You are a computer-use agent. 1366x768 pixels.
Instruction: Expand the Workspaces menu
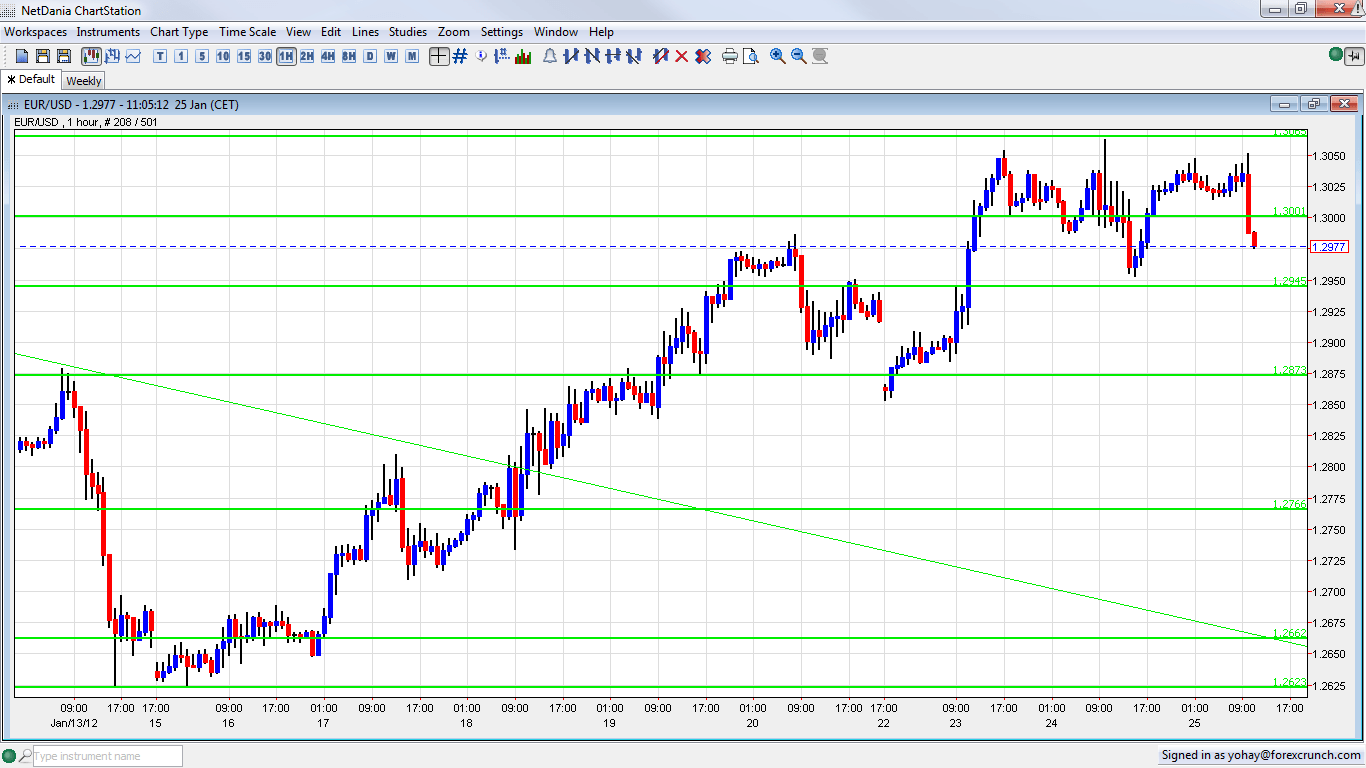tap(36, 32)
